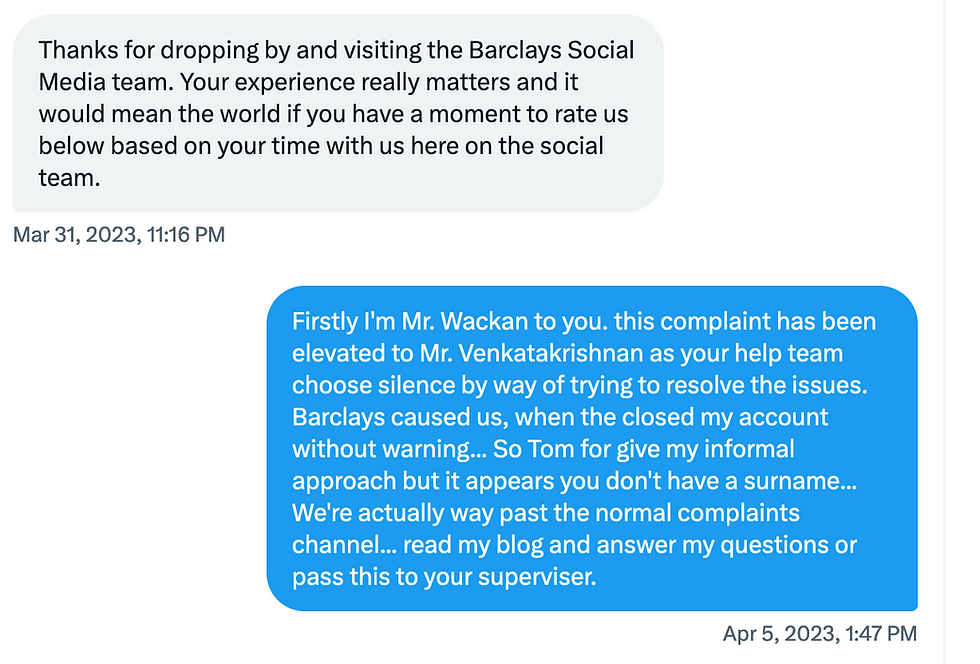Click the Apr 5, 2023 timestamp
980x664 pixels.
tap(819, 633)
